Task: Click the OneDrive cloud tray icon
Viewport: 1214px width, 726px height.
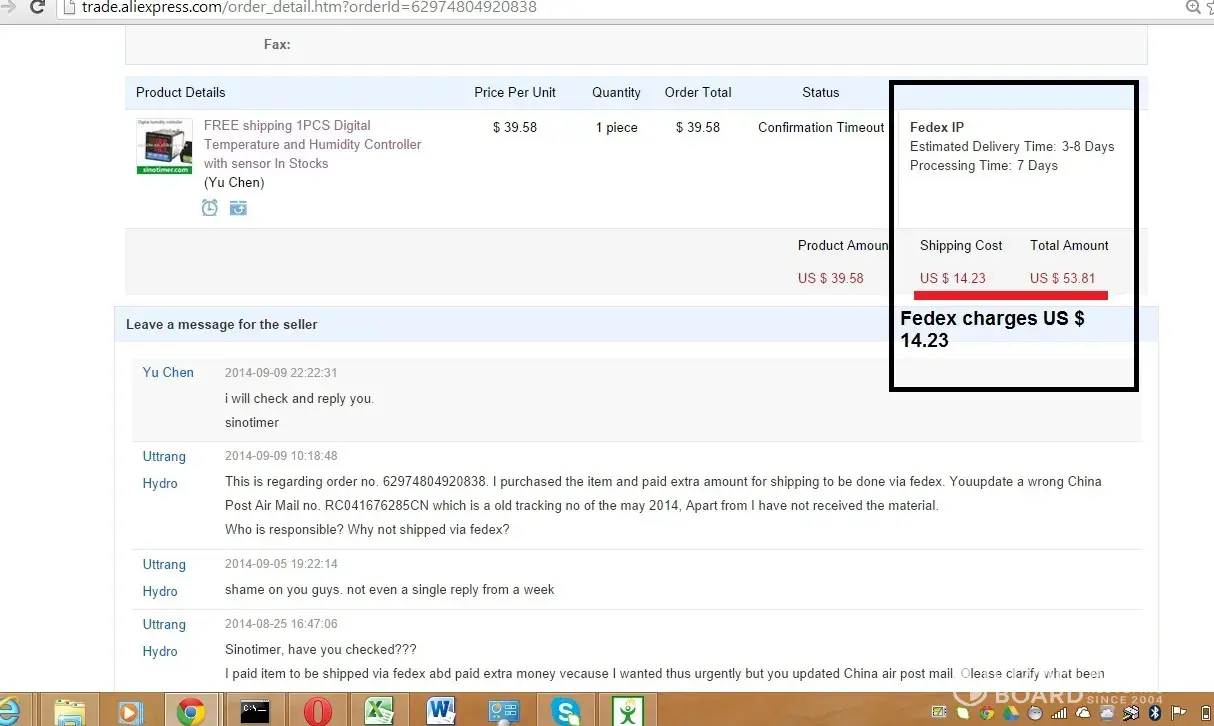Action: click(1083, 713)
